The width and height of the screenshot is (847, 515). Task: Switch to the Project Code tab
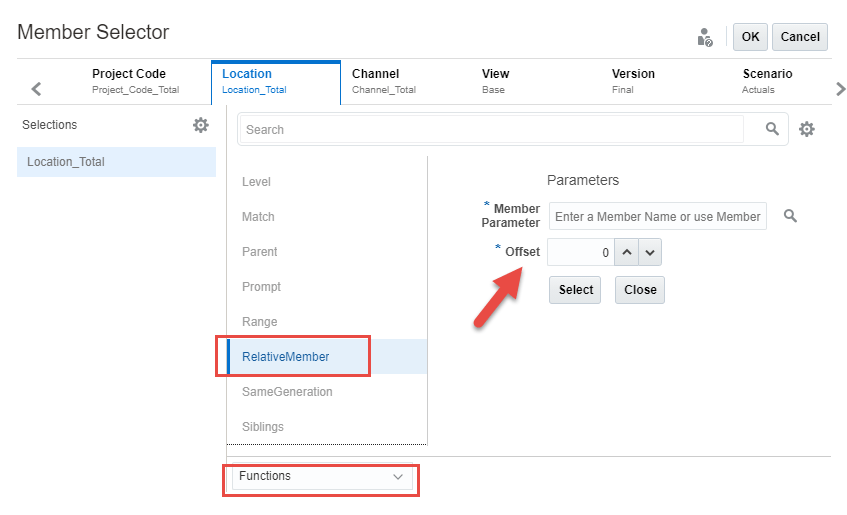[129, 80]
